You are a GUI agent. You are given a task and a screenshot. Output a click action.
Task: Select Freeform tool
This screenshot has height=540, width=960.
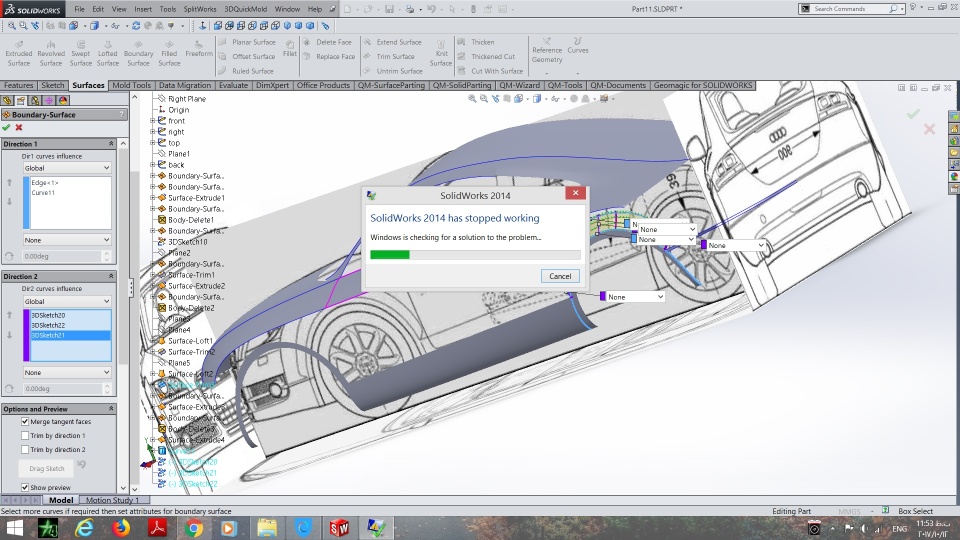tap(199, 49)
